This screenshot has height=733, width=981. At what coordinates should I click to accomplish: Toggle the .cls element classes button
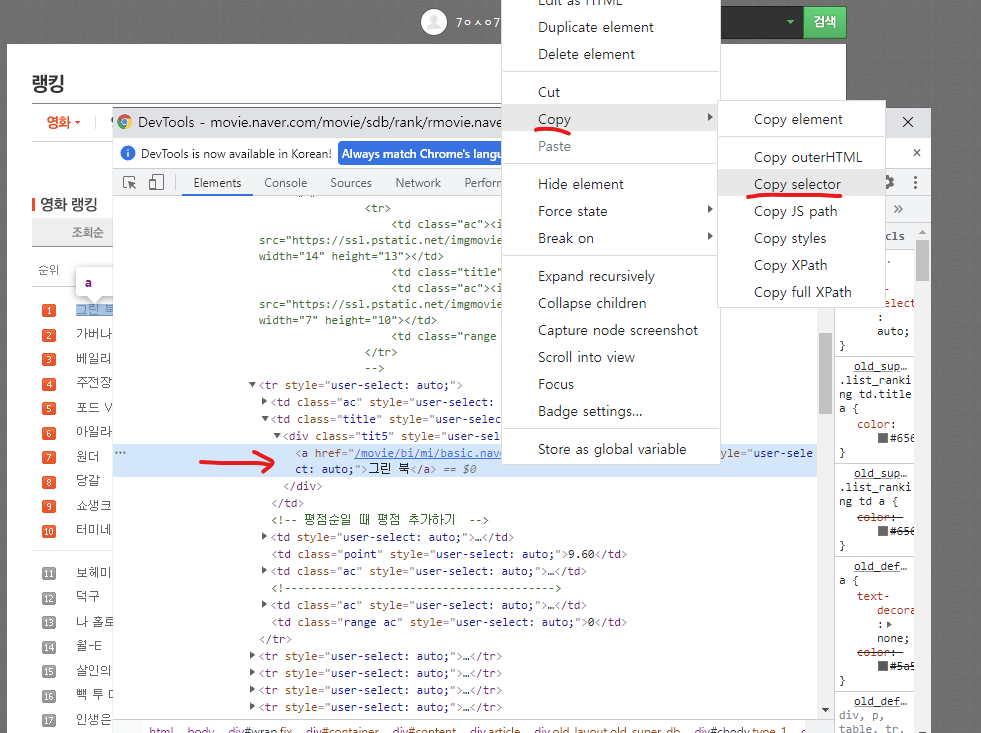click(x=895, y=236)
